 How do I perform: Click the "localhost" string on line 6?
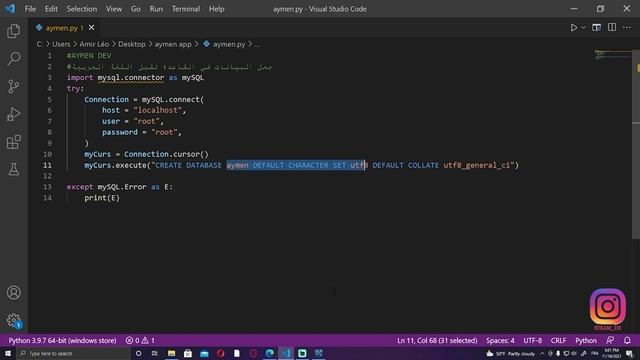point(158,110)
